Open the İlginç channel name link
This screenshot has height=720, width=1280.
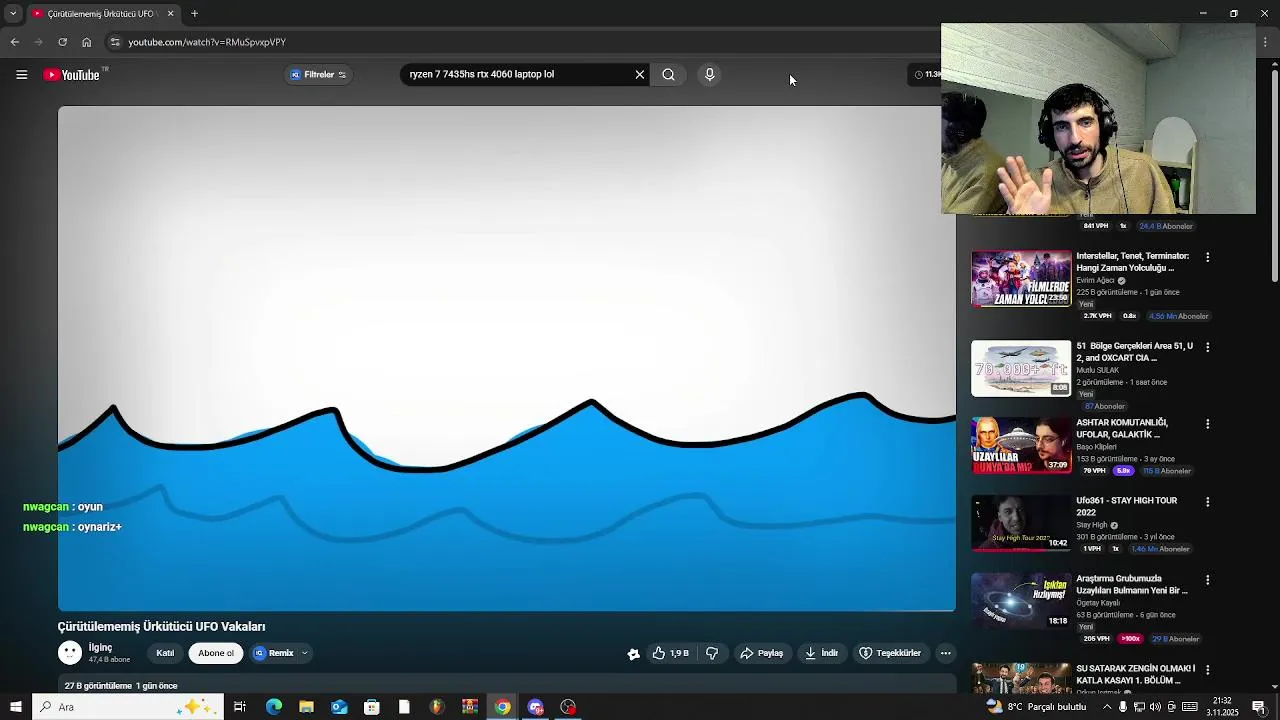[x=100, y=647]
